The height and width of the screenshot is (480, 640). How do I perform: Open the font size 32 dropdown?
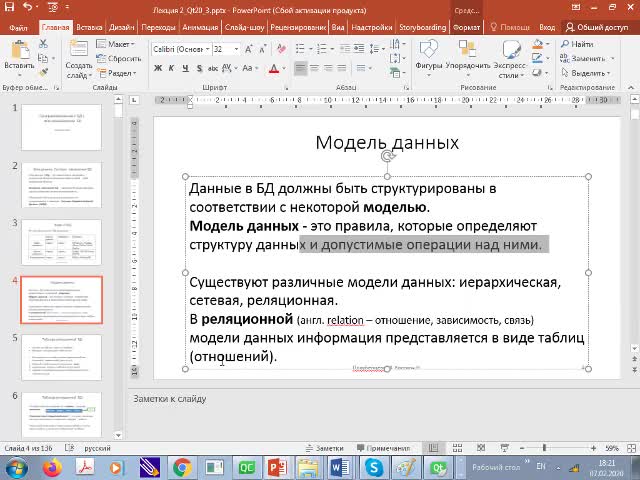236,49
